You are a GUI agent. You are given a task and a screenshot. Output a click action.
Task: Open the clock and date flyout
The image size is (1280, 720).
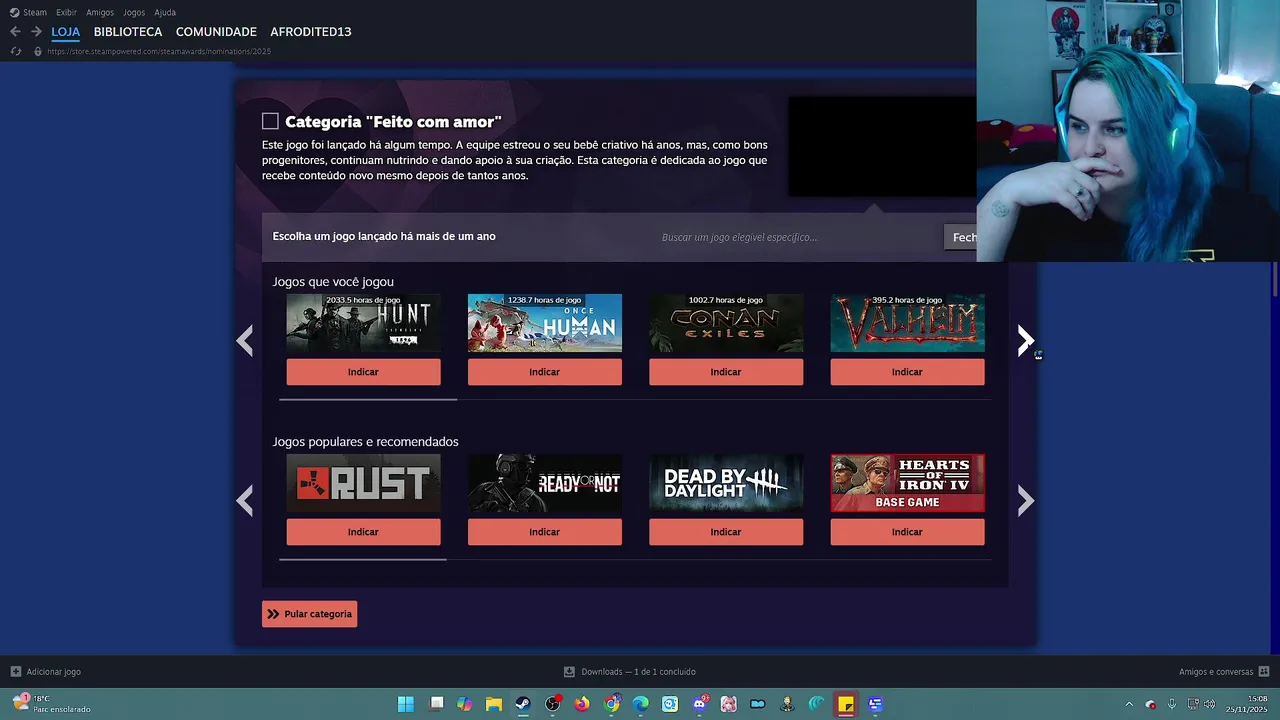(x=1247, y=704)
